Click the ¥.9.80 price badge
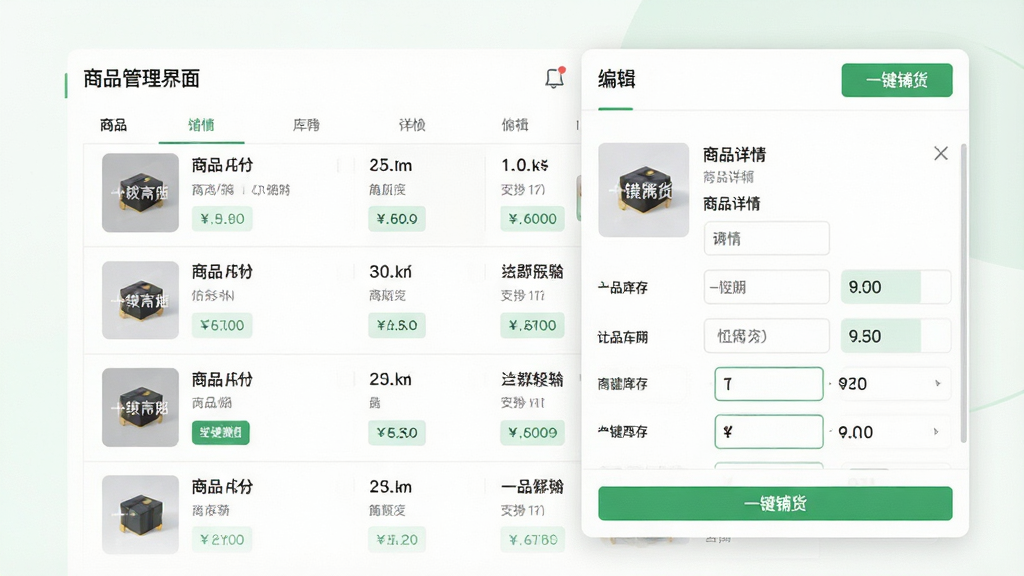Viewport: 1024px width, 576px height. click(x=222, y=219)
